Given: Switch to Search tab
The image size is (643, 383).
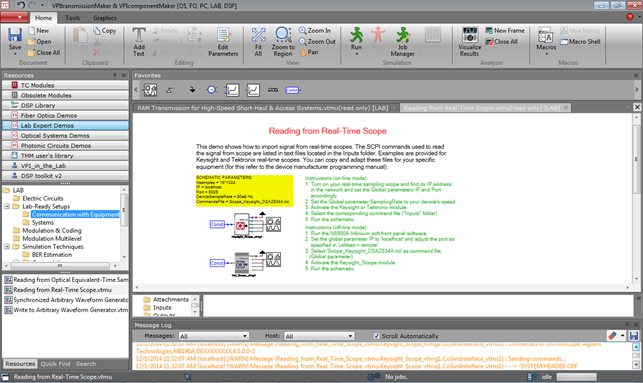Looking at the screenshot, I should [86, 364].
